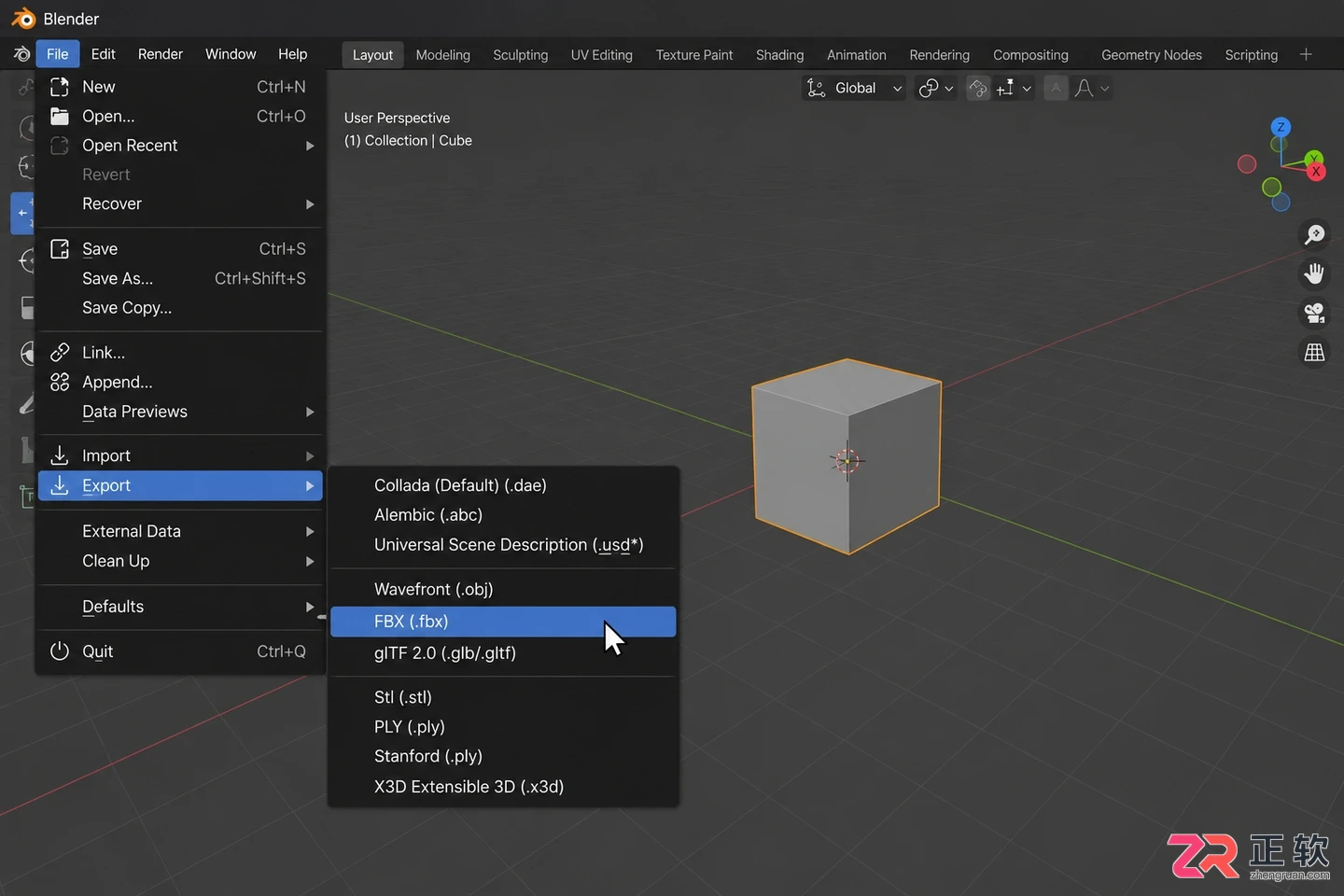Screen dimensions: 1344x896
Task: Click the pivot point icon
Action: tap(928, 88)
